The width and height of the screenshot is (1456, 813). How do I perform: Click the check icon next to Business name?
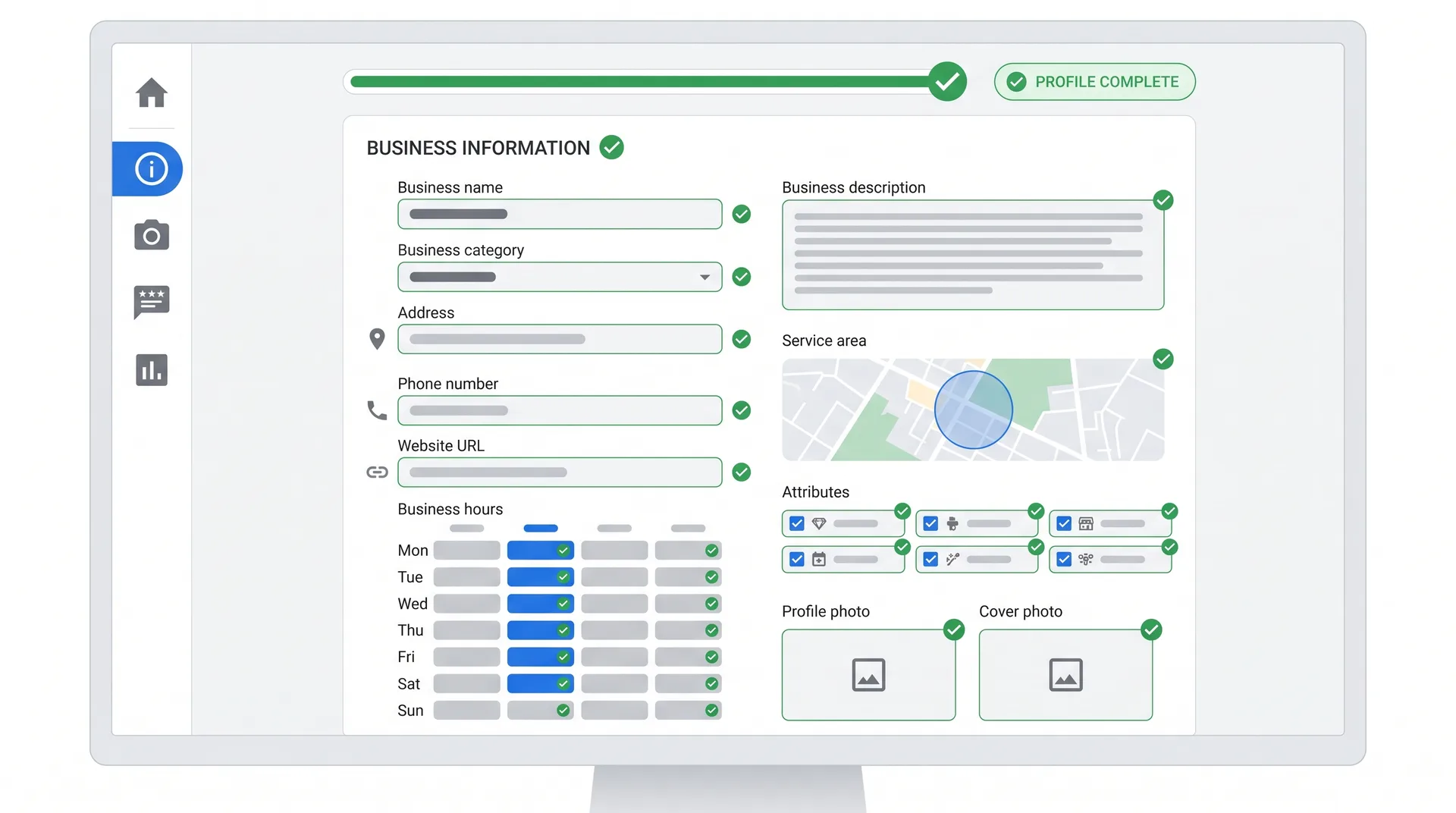point(742,215)
